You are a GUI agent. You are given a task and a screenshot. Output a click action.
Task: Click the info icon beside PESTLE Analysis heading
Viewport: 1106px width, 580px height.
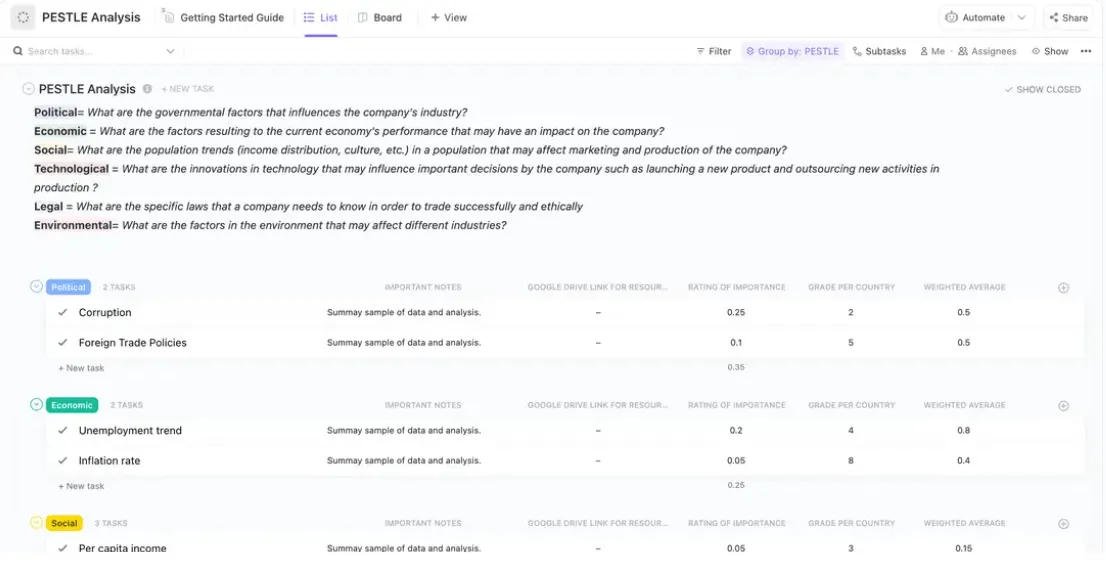147,89
